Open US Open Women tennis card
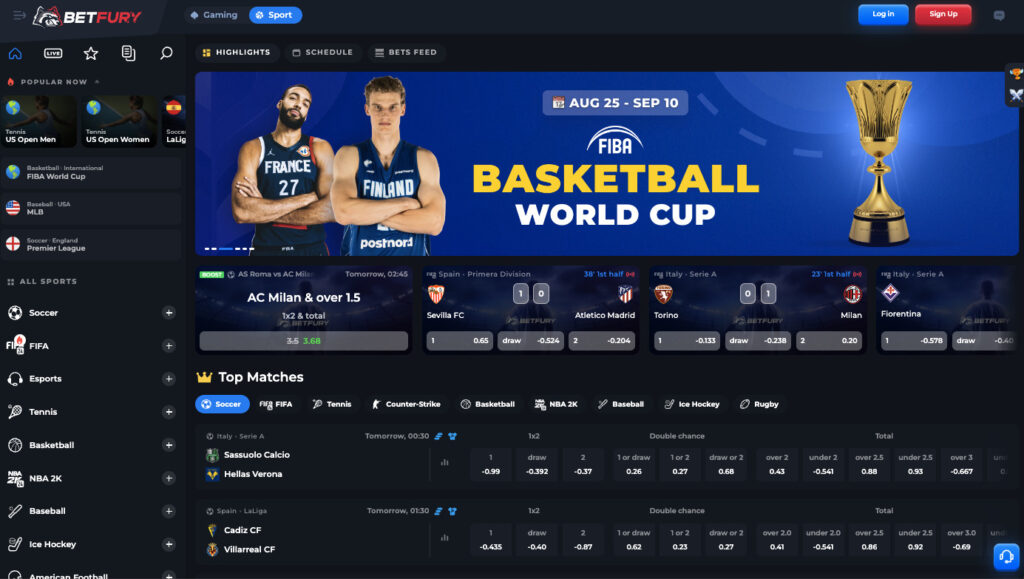 click(119, 121)
